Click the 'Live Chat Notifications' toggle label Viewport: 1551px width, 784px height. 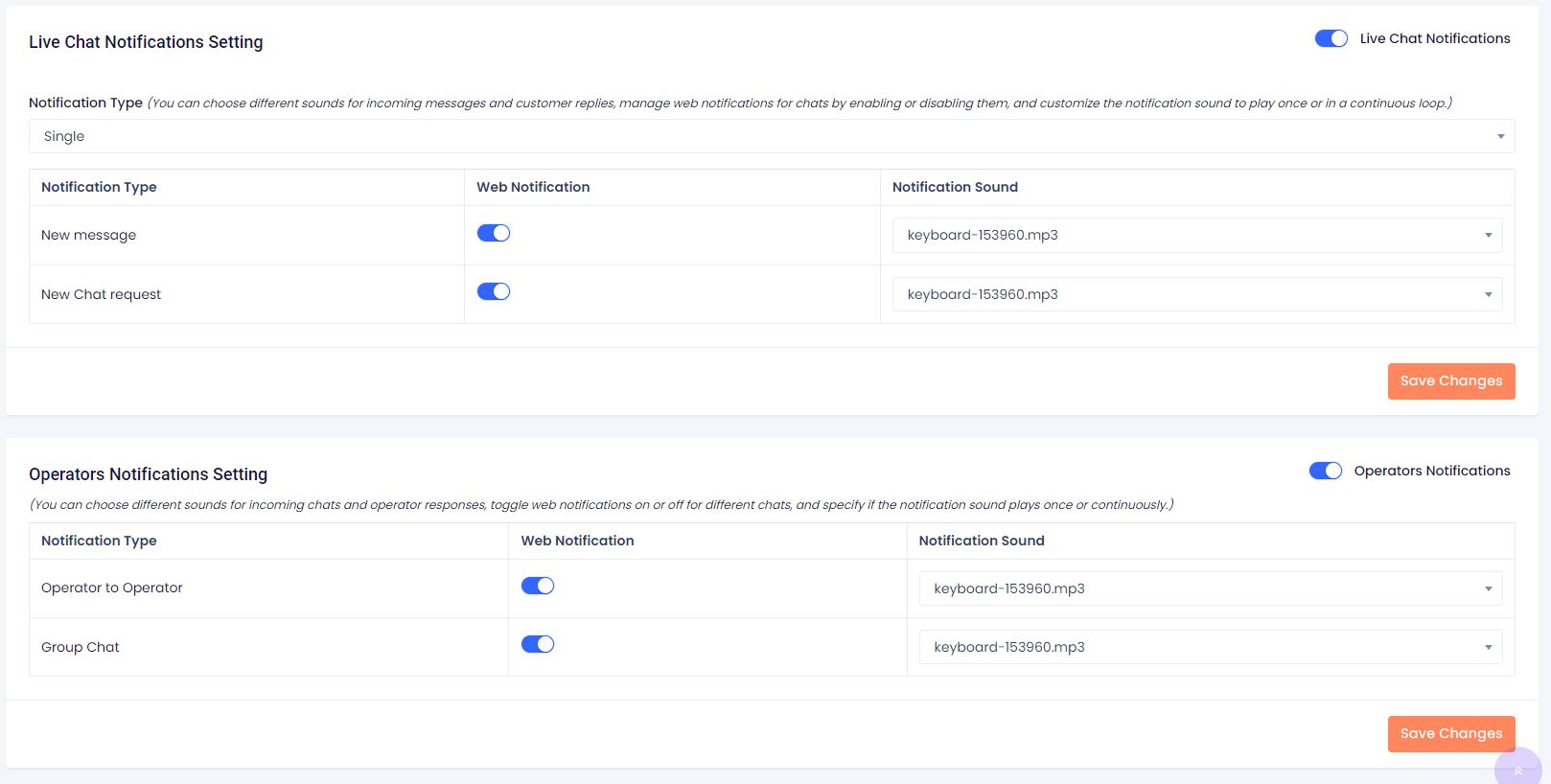(1434, 38)
